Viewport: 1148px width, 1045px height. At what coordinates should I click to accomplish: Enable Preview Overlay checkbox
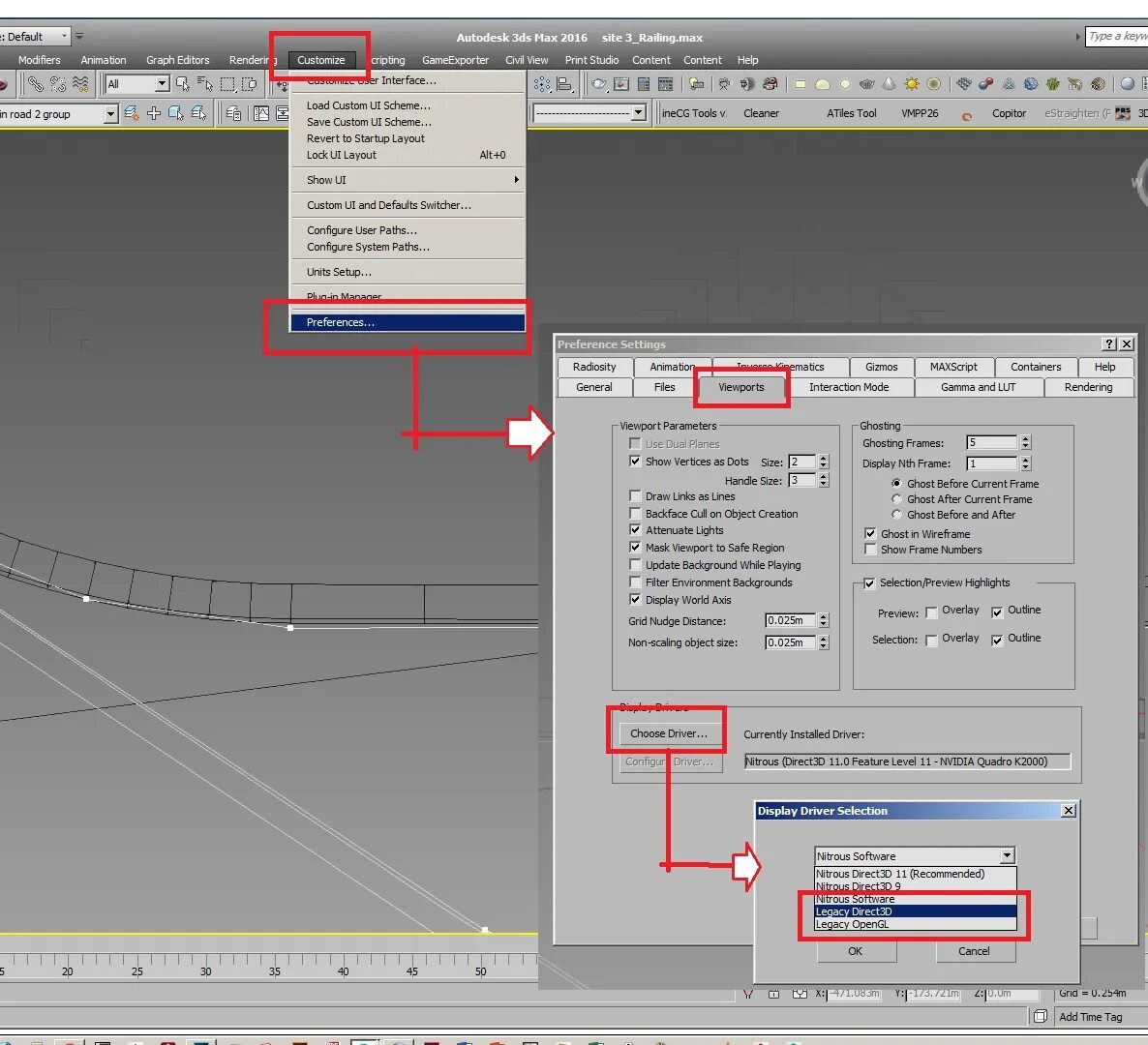(x=931, y=612)
